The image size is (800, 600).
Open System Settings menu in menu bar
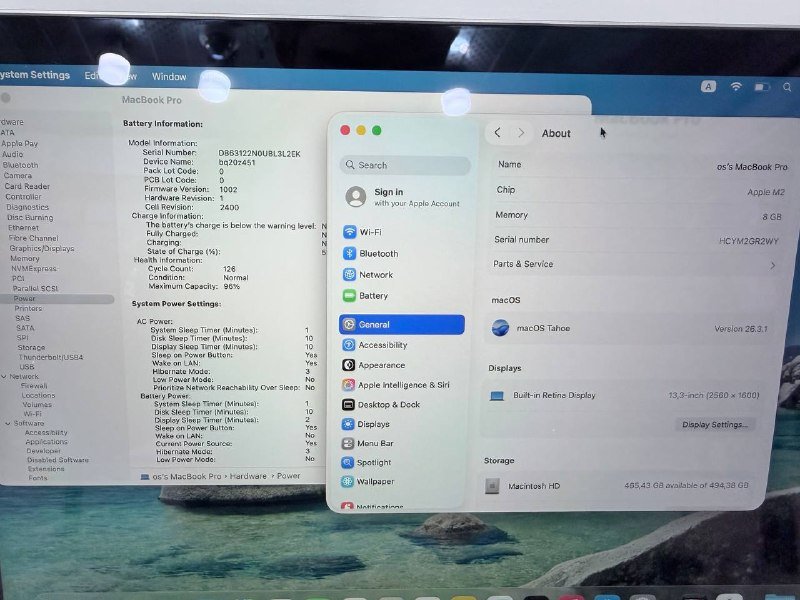click(x=35, y=75)
